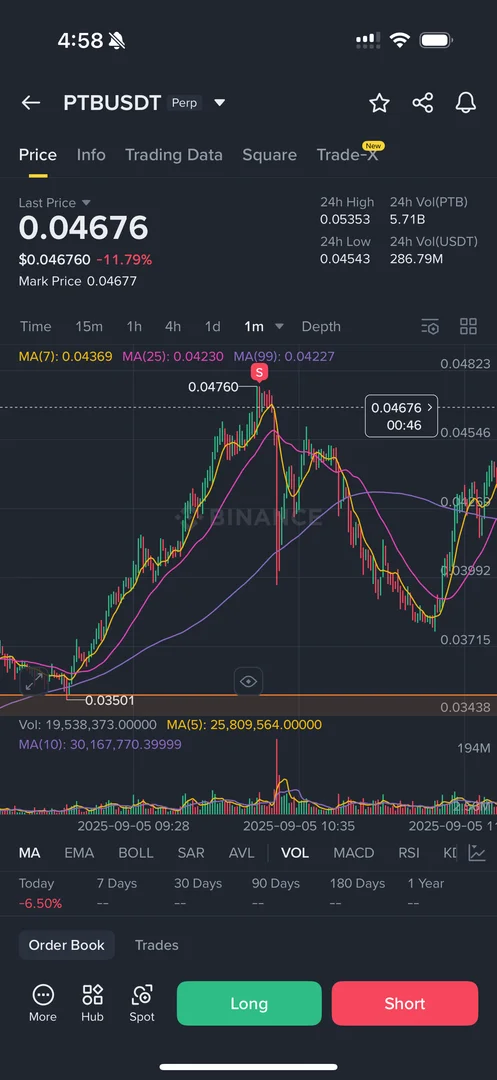Tap the volume MA(10) label
Screen dimensions: 497x1080
click(101, 745)
